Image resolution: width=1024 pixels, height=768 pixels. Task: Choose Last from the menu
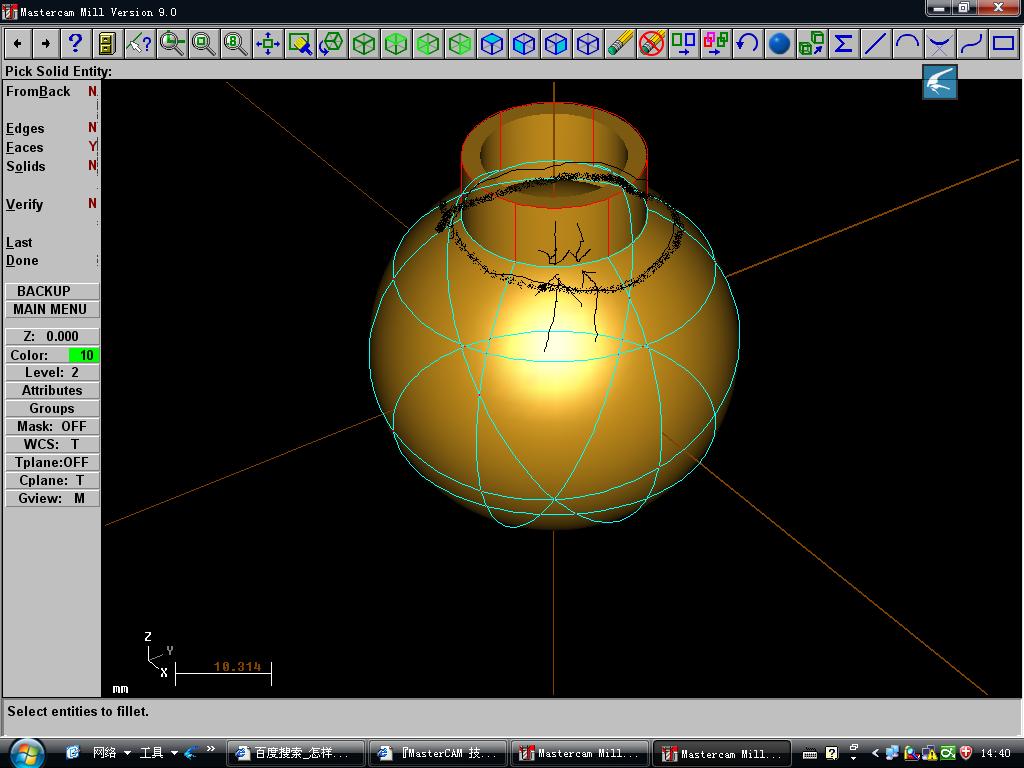pyautogui.click(x=19, y=242)
